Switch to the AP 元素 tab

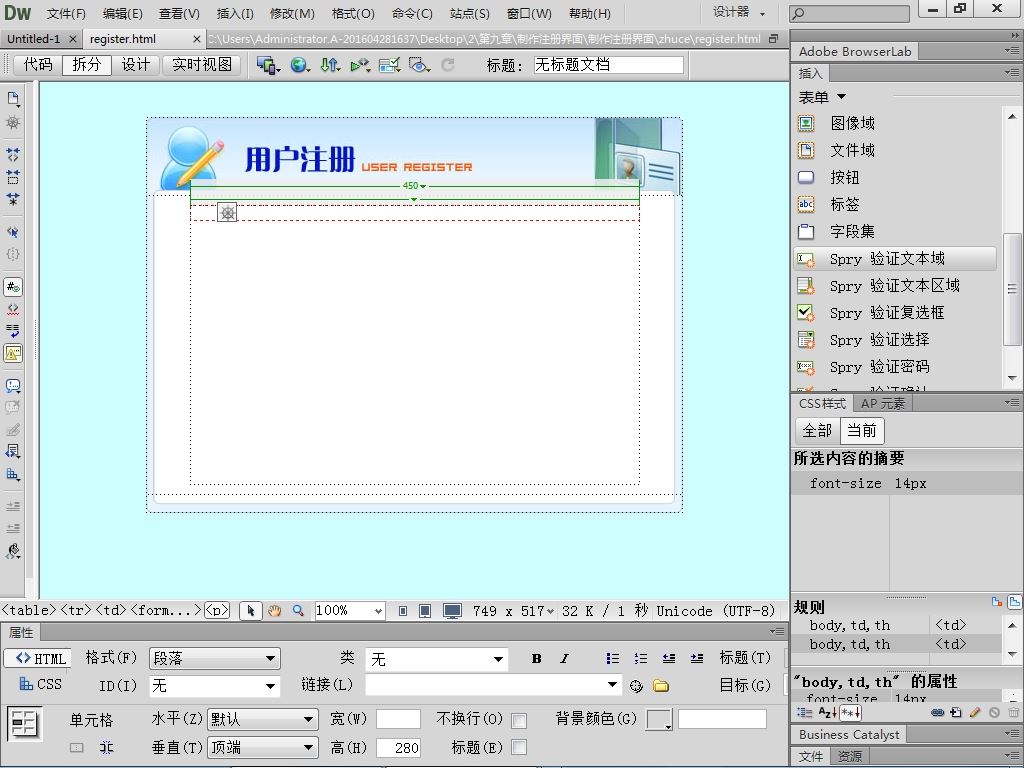click(x=882, y=404)
